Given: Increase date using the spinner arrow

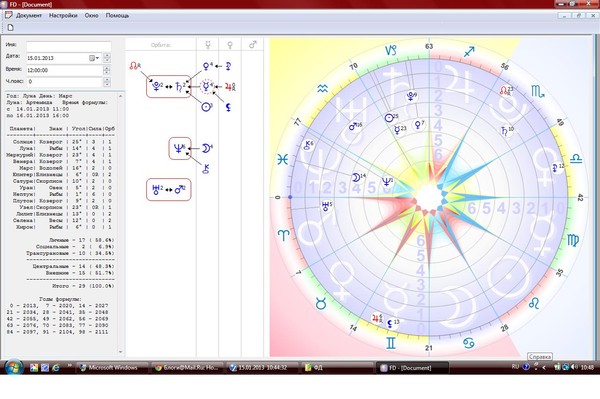Looking at the screenshot, I should (107, 56).
